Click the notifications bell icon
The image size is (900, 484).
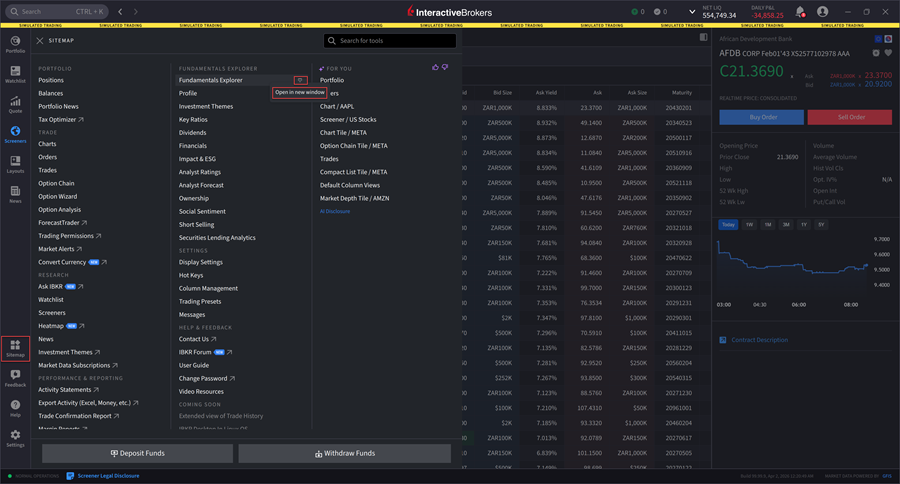tap(800, 12)
